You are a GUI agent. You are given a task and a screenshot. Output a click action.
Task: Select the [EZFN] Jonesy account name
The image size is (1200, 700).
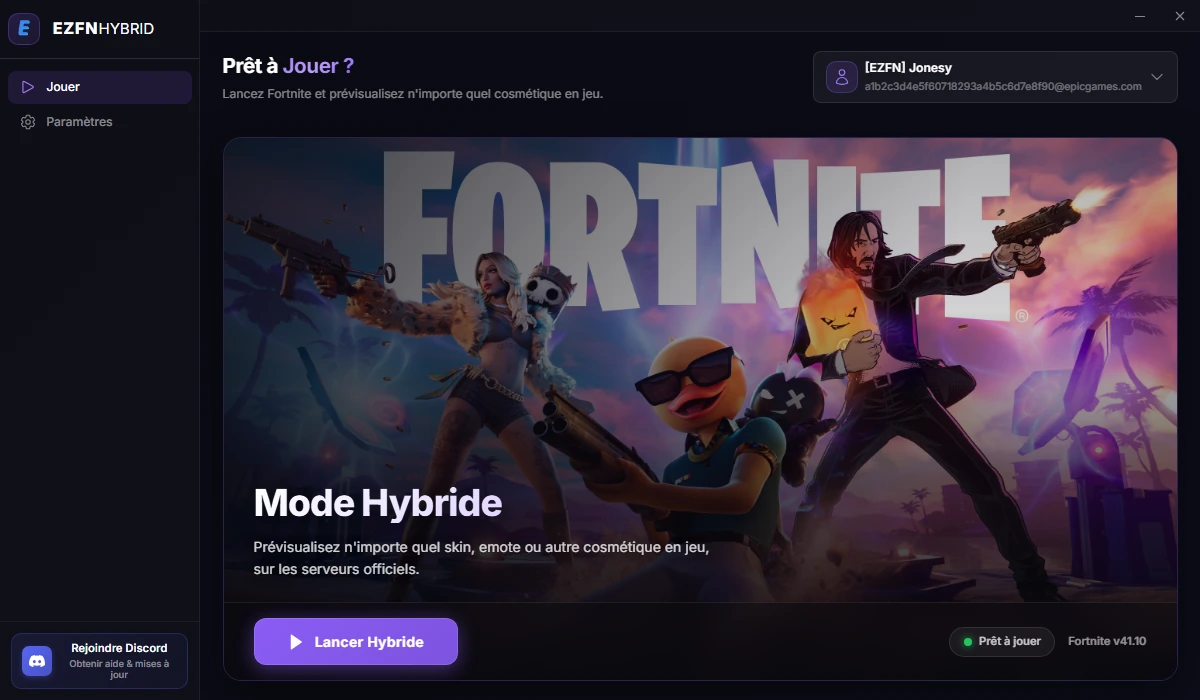[x=908, y=68]
